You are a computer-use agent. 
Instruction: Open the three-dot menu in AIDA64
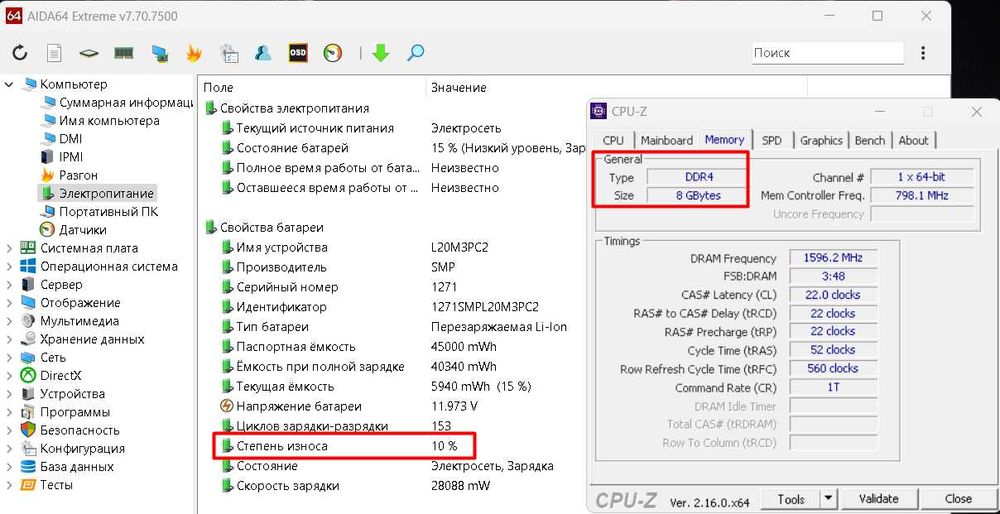tap(923, 53)
